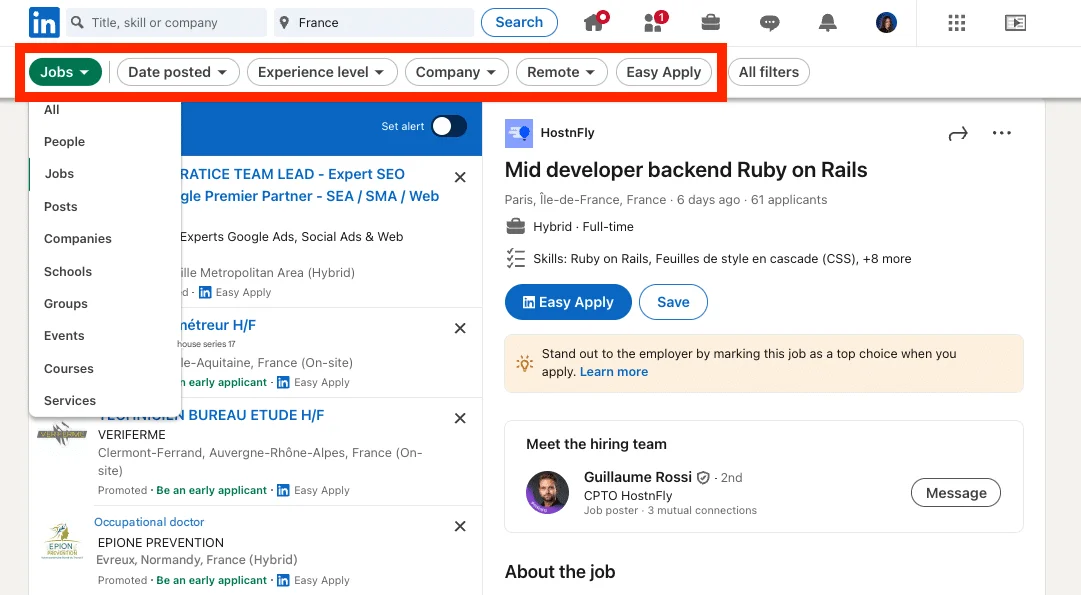This screenshot has width=1081, height=595.
Task: Click the Hybrid · Full-time job type text
Action: 583,227
